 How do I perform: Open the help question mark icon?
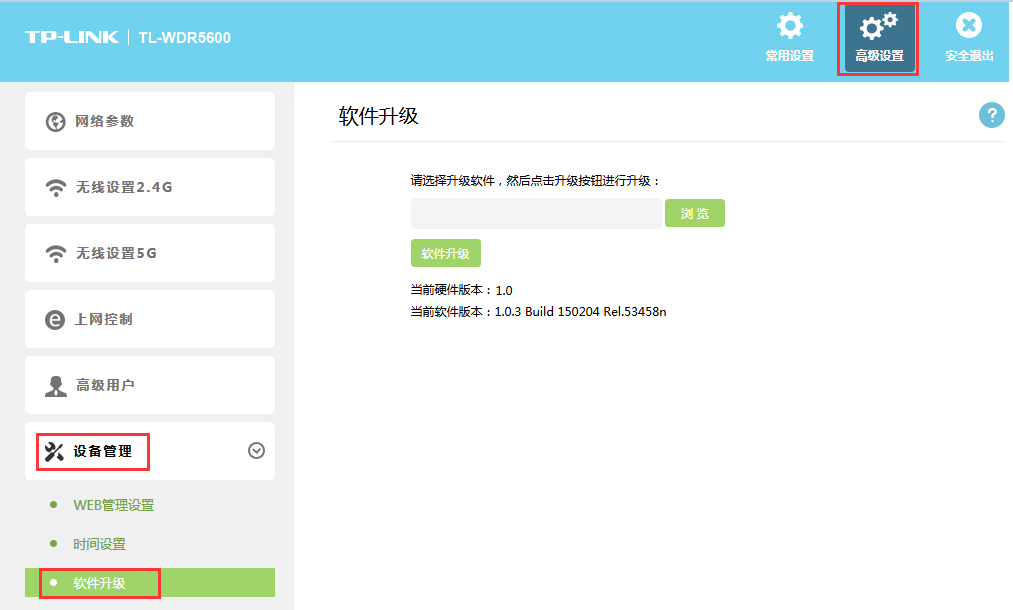click(991, 115)
